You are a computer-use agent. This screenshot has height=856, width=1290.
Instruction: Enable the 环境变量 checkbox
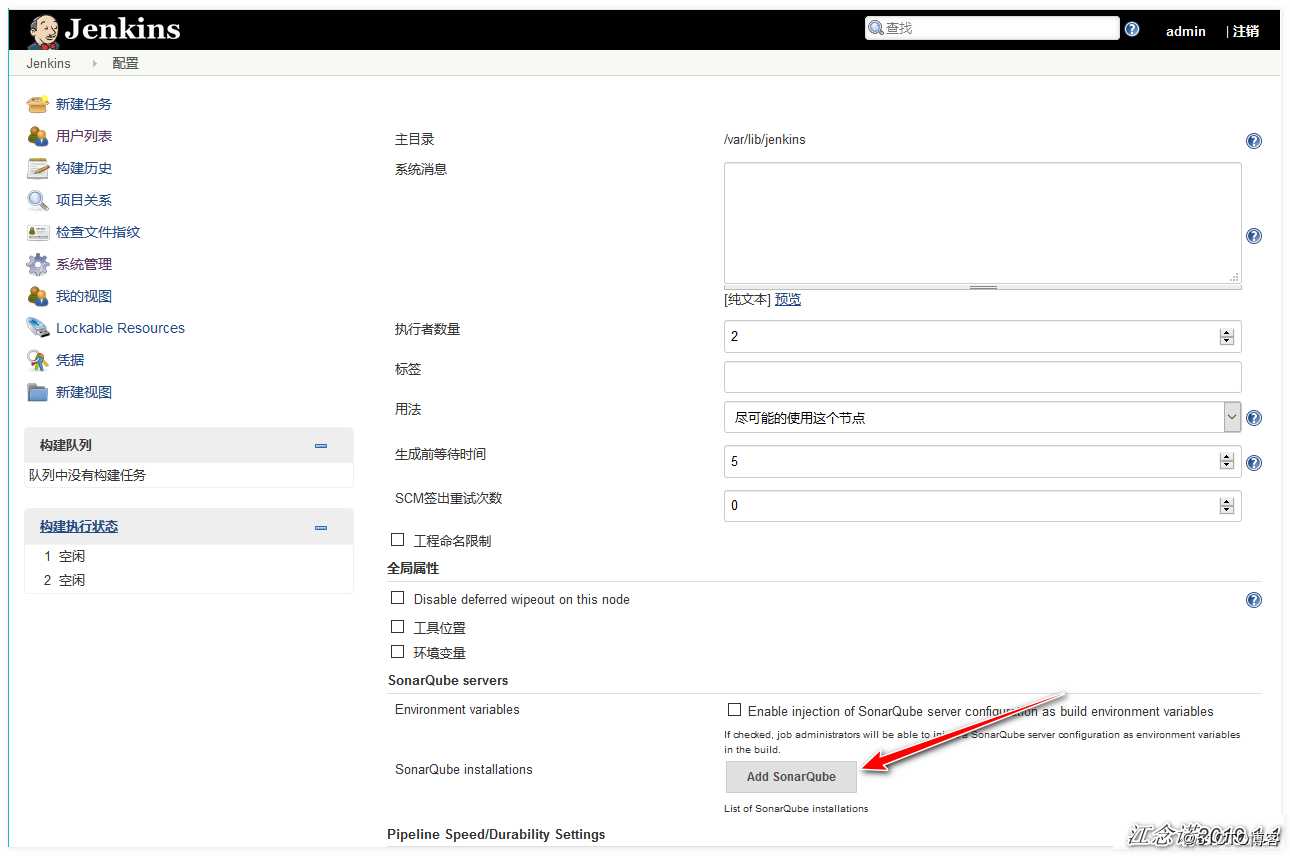point(397,651)
